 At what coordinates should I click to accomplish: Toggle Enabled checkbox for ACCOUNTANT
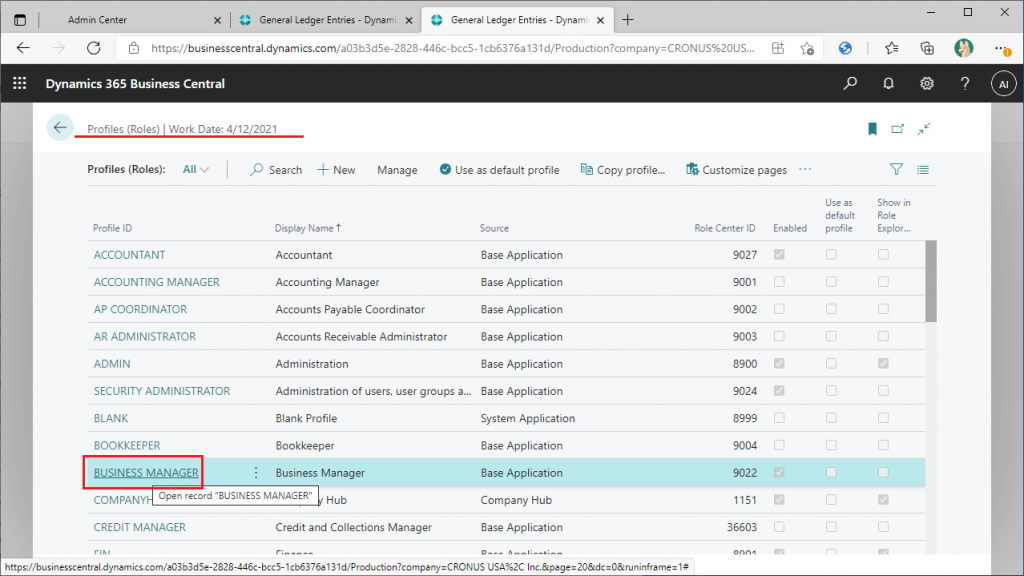779,255
